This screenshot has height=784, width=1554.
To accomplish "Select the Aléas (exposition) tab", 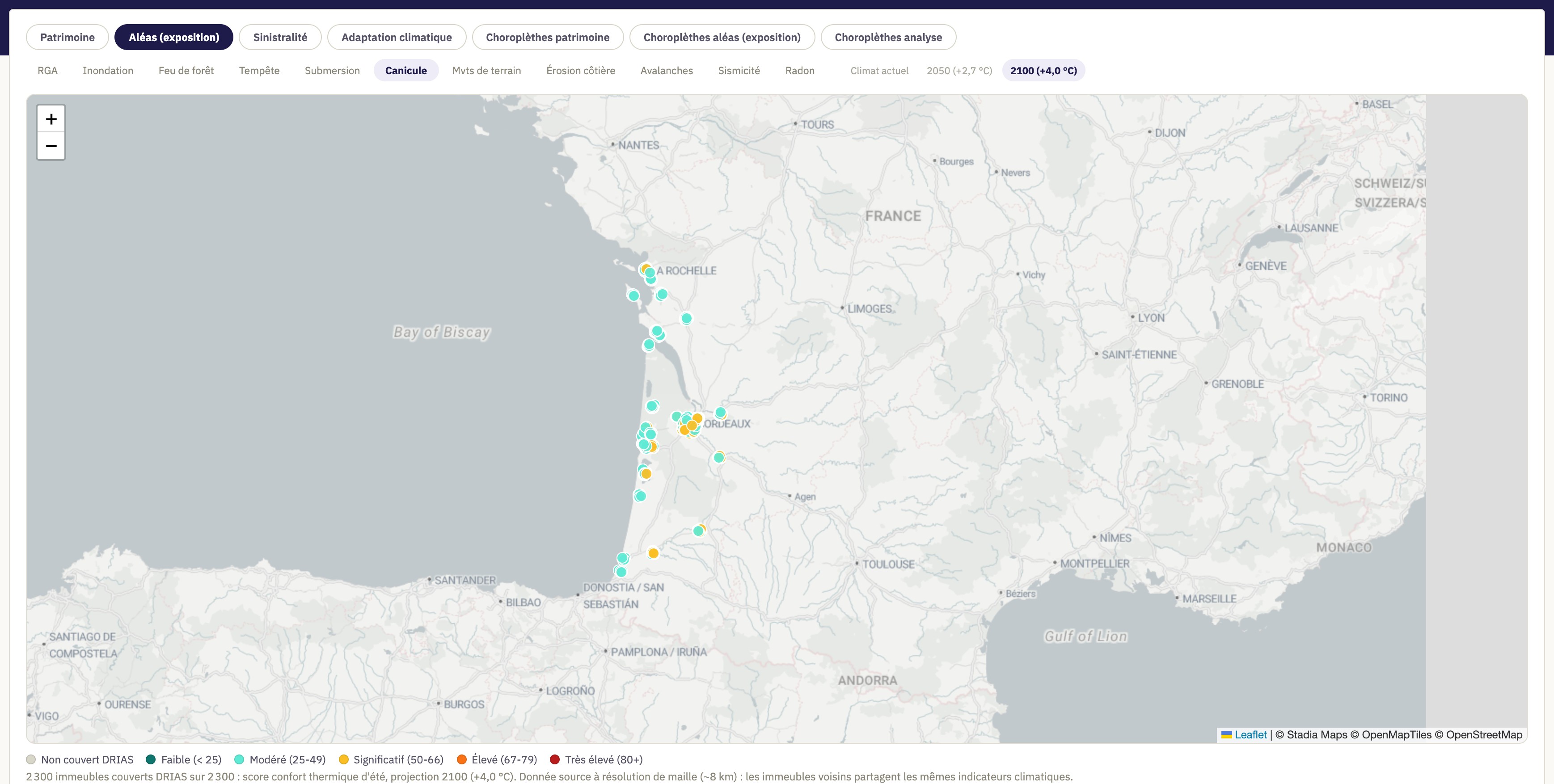I will coord(174,38).
